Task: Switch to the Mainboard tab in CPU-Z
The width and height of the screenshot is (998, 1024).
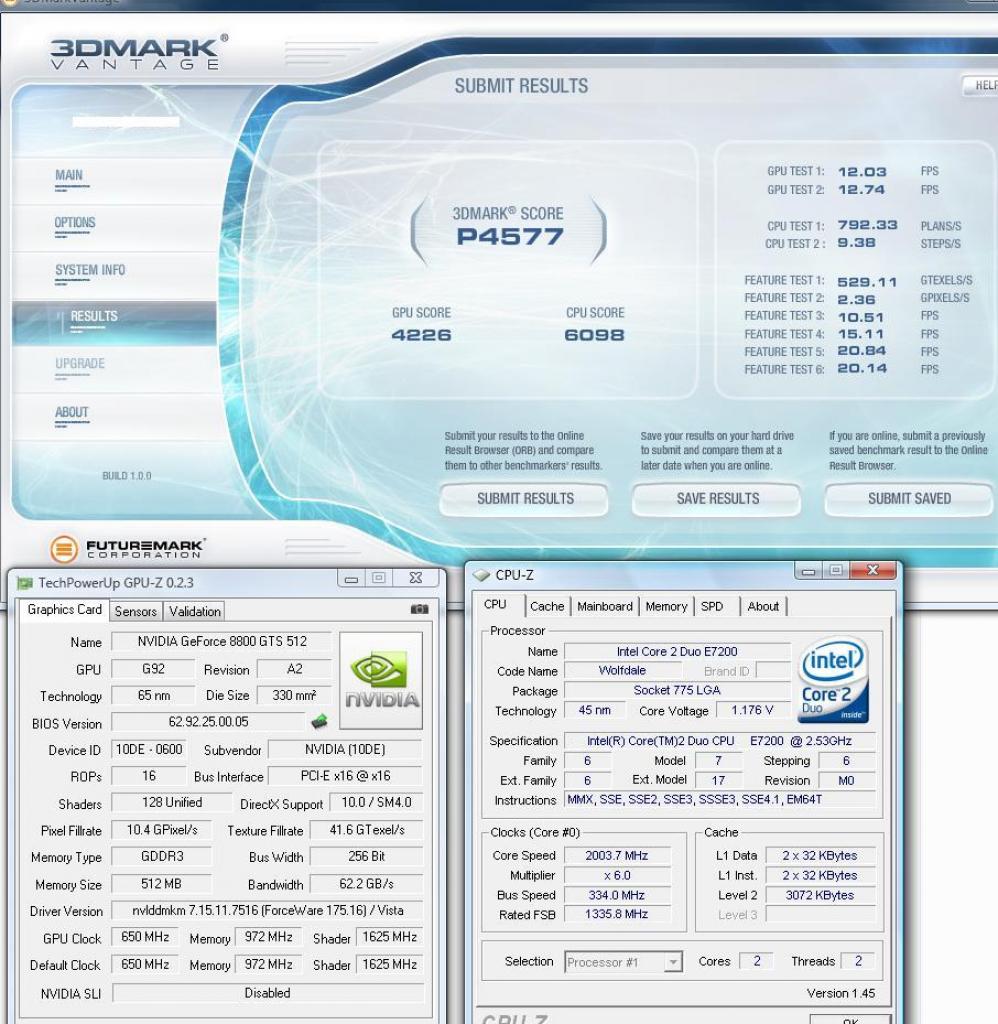Action: pos(605,607)
